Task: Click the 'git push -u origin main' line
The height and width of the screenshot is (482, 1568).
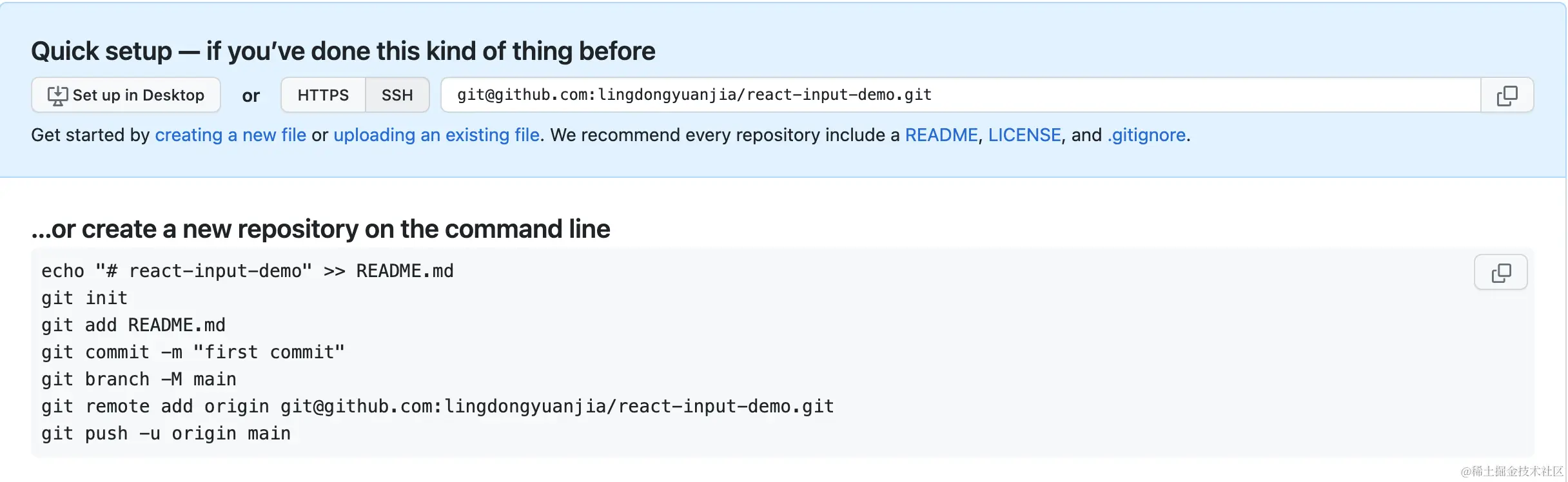Action: (x=166, y=434)
